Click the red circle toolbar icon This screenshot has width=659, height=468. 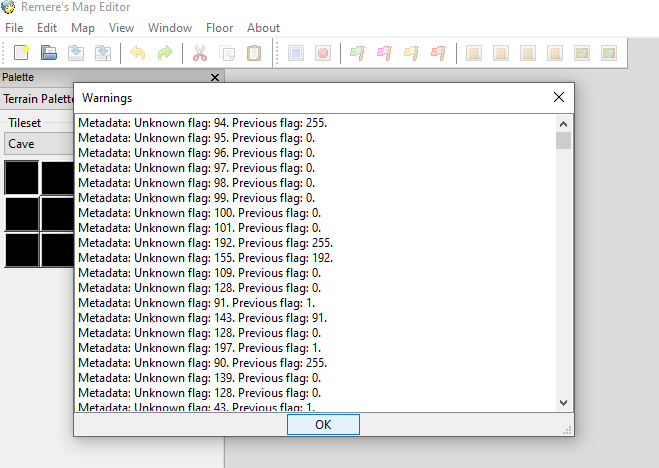pos(323,53)
